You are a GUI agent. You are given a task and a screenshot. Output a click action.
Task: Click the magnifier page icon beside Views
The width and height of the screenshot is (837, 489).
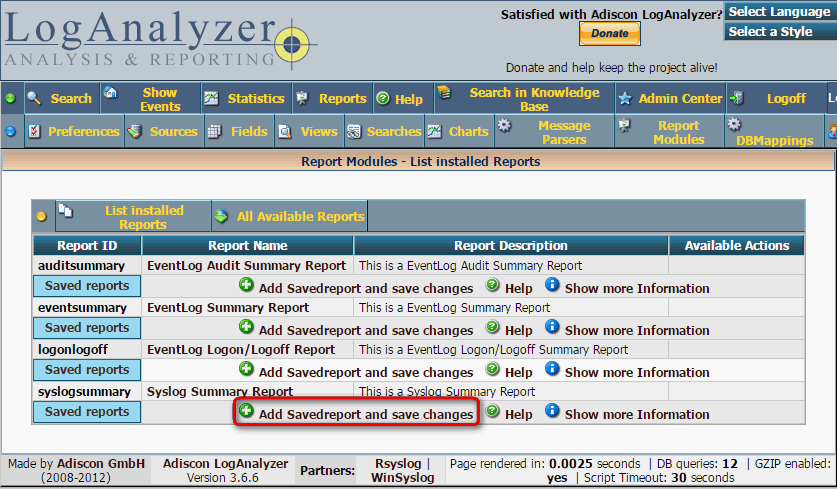pyautogui.click(x=285, y=131)
